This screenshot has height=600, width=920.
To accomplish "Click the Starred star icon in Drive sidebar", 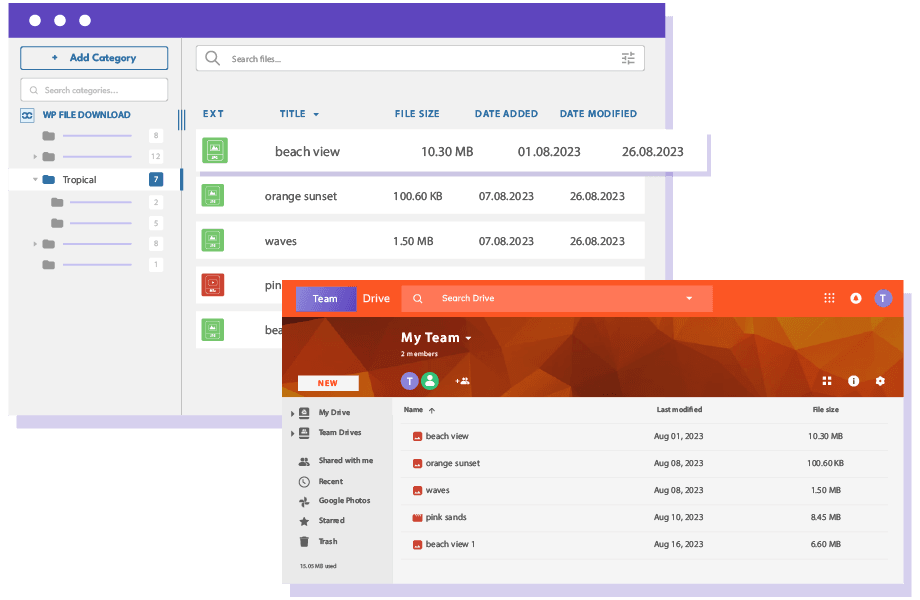I will click(x=302, y=521).
